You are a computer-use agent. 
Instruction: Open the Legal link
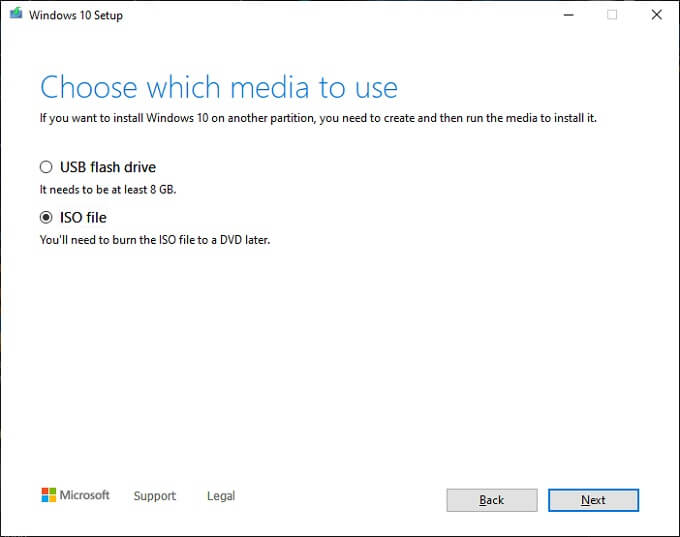(x=221, y=496)
